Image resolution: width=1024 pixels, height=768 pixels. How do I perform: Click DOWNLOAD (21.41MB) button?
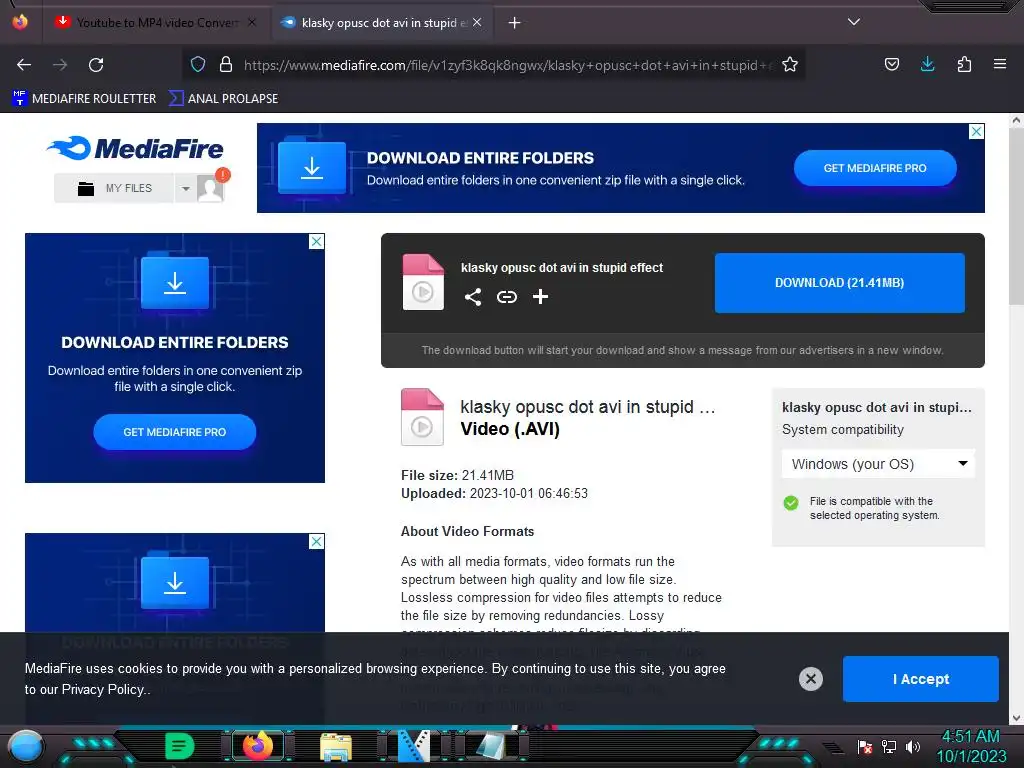click(839, 283)
